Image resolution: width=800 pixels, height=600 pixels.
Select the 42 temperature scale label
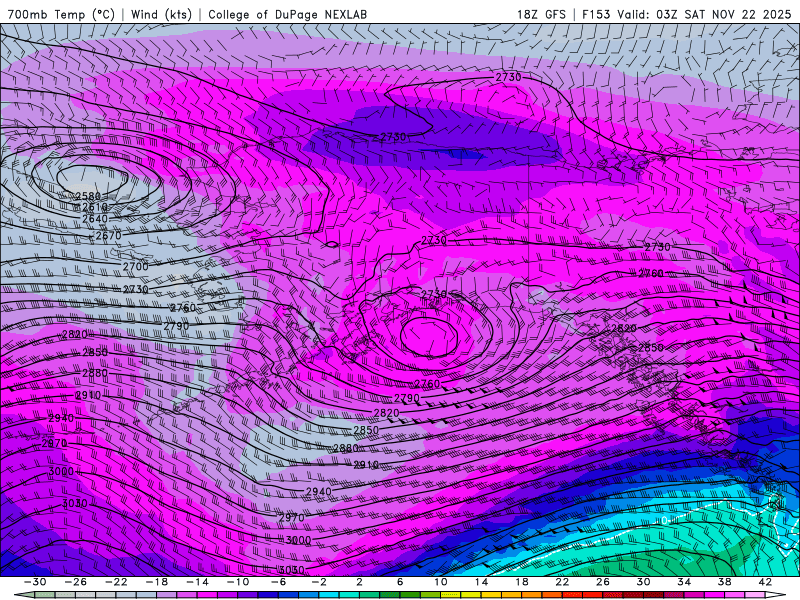765,582
